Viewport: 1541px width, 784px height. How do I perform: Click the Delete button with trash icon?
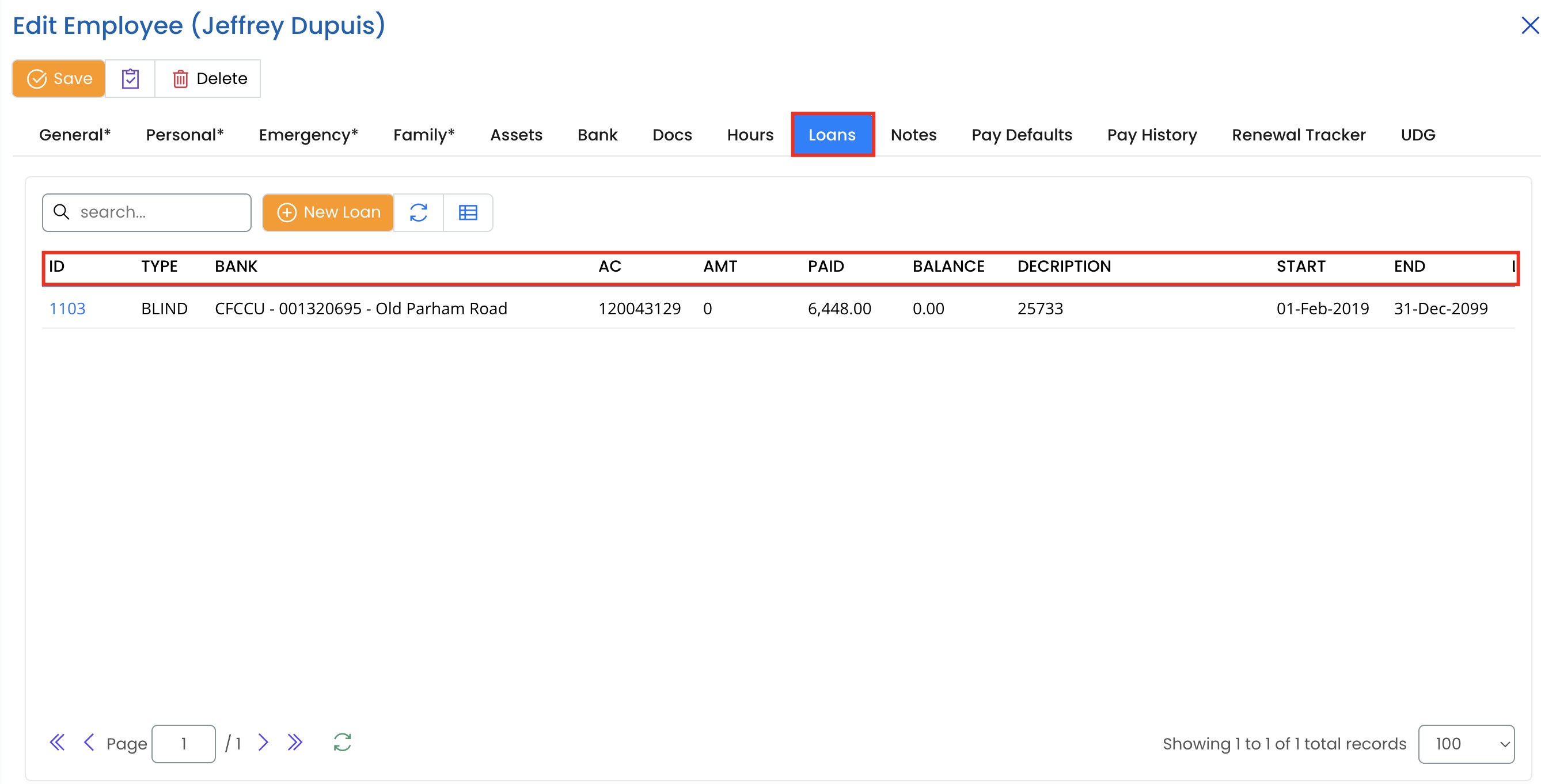tap(208, 78)
